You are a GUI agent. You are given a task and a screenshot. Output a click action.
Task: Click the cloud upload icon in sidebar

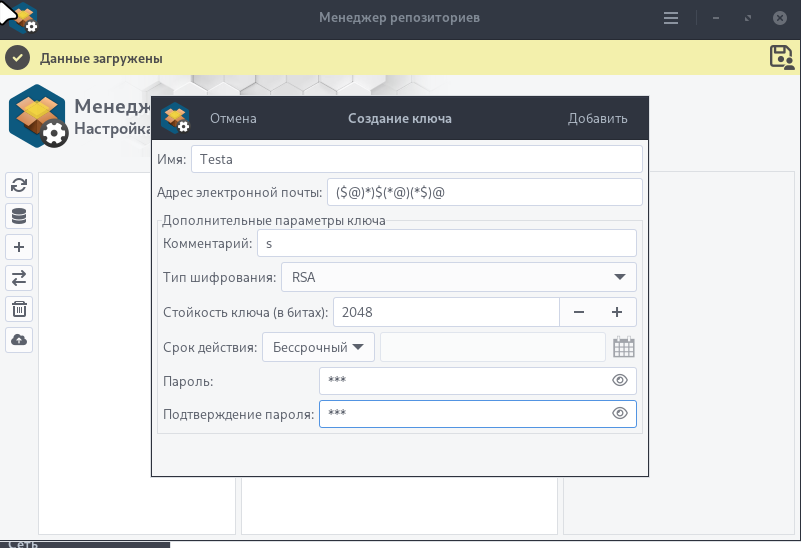(x=19, y=340)
